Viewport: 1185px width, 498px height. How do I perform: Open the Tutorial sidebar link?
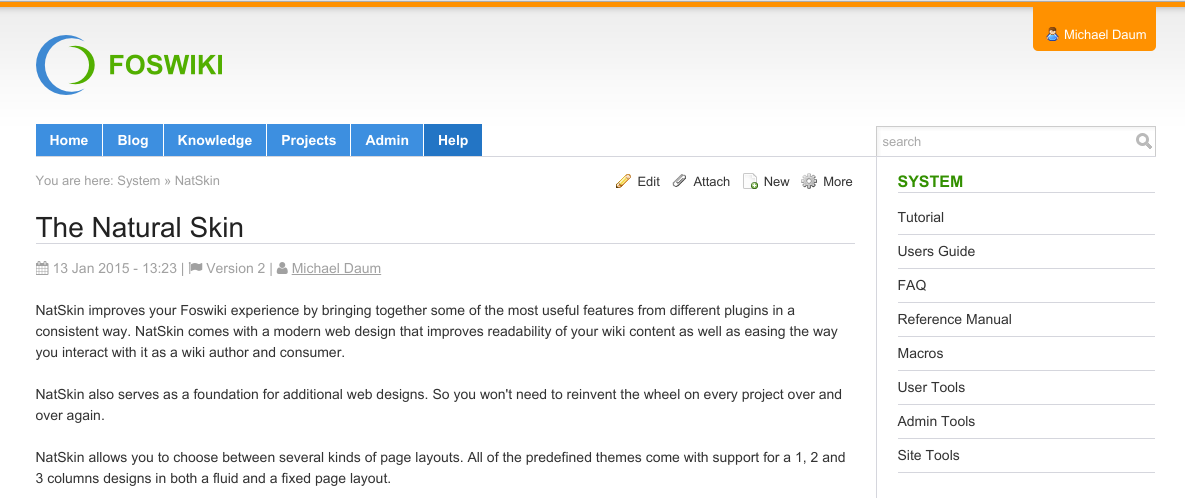921,217
